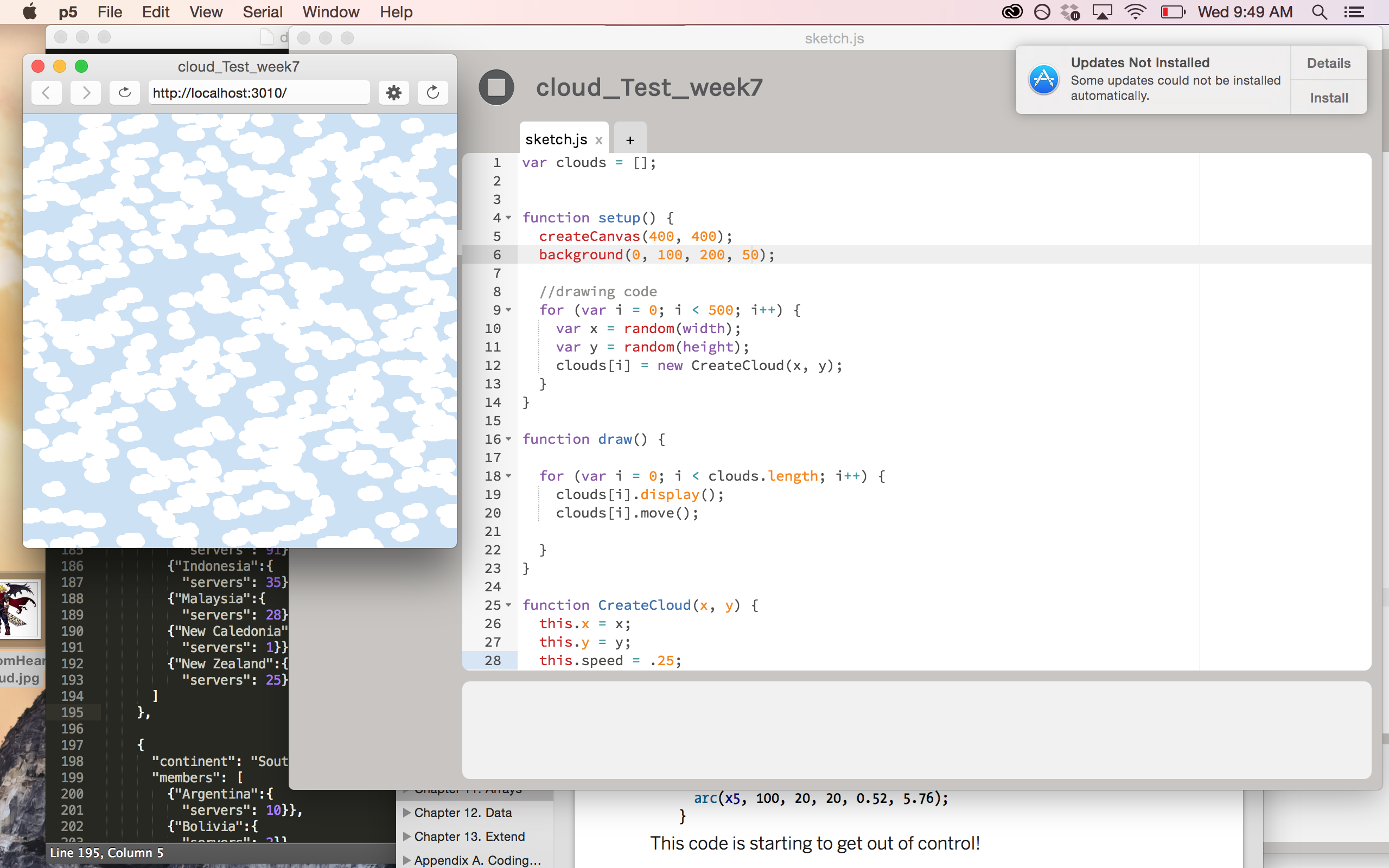Open the Help menu

(396, 12)
